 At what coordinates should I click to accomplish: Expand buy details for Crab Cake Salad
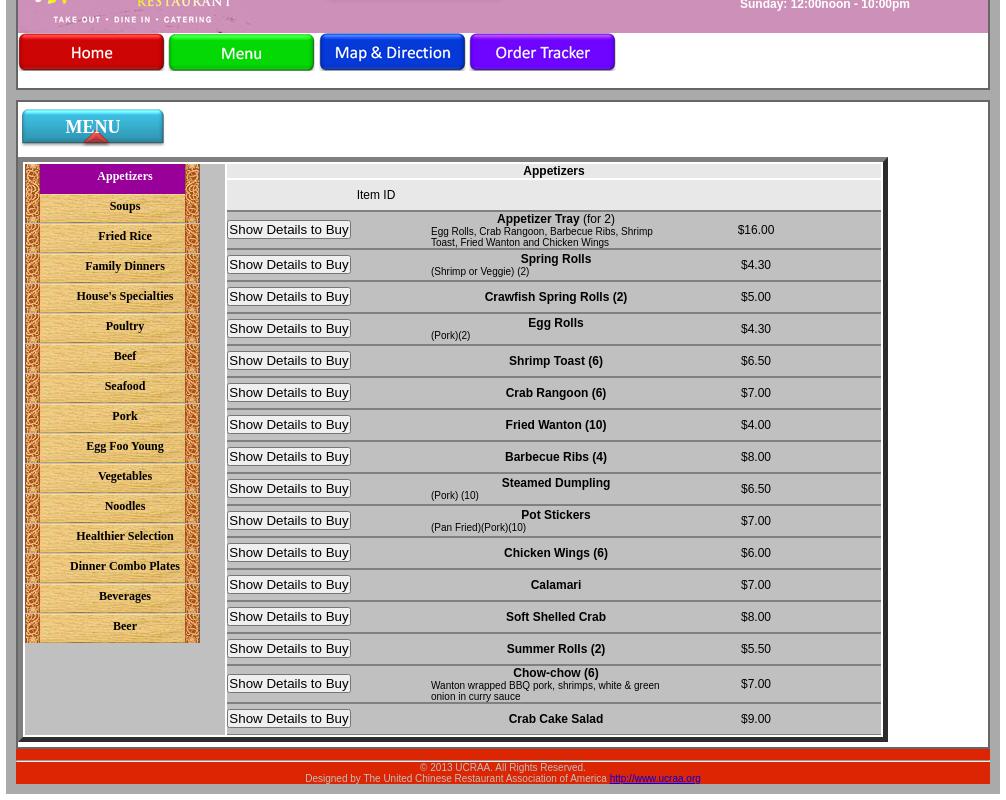click(x=289, y=719)
